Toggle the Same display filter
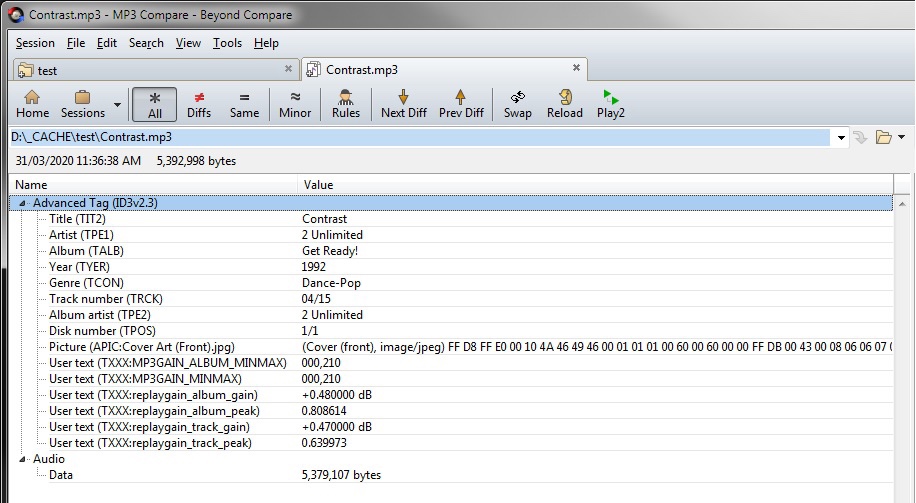 coord(244,104)
